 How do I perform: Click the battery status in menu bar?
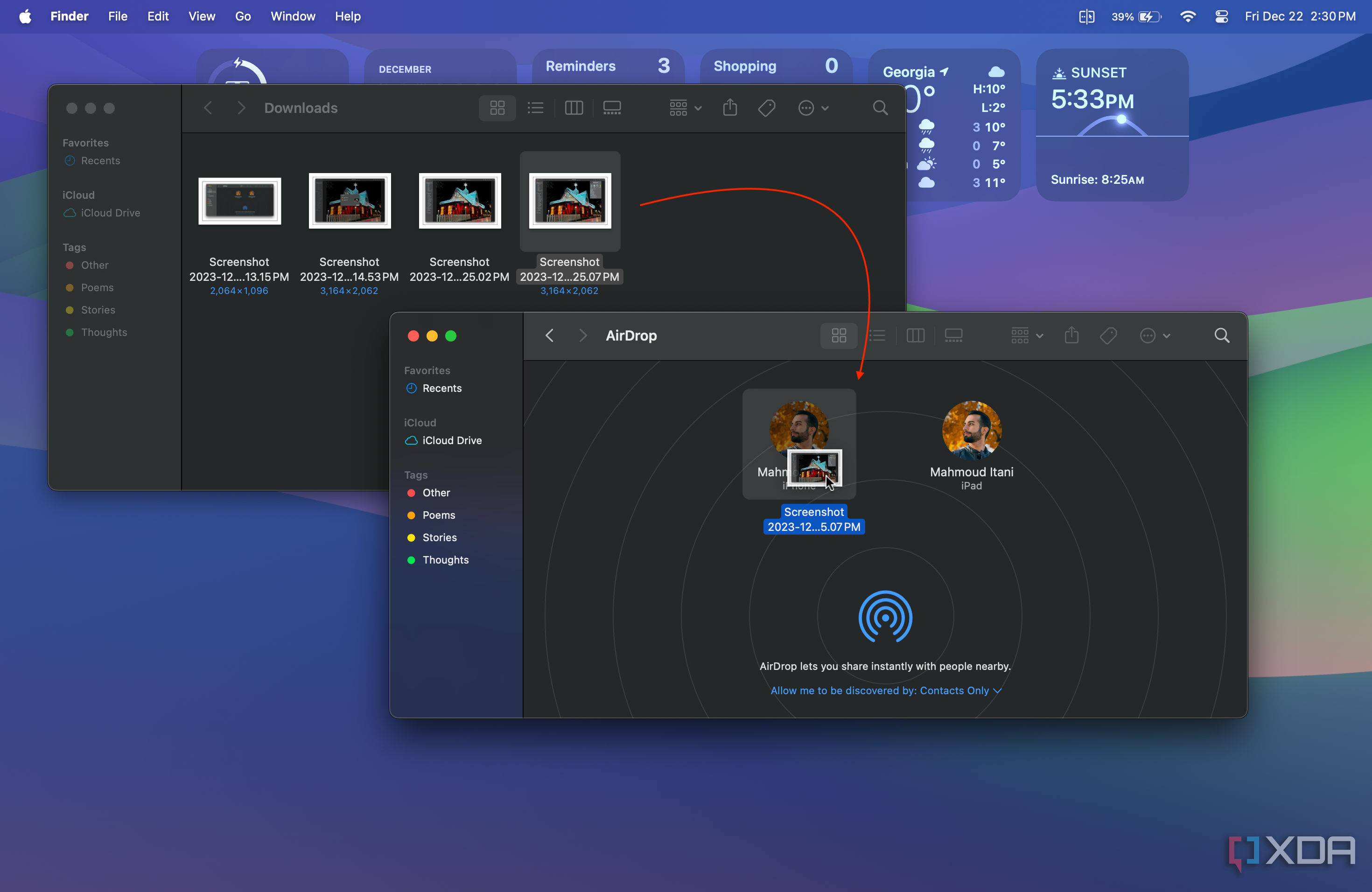coord(1136,16)
